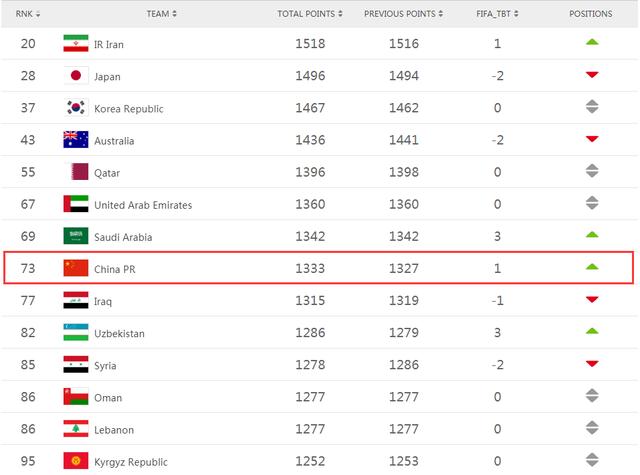Click the China PR flag icon

click(75, 268)
